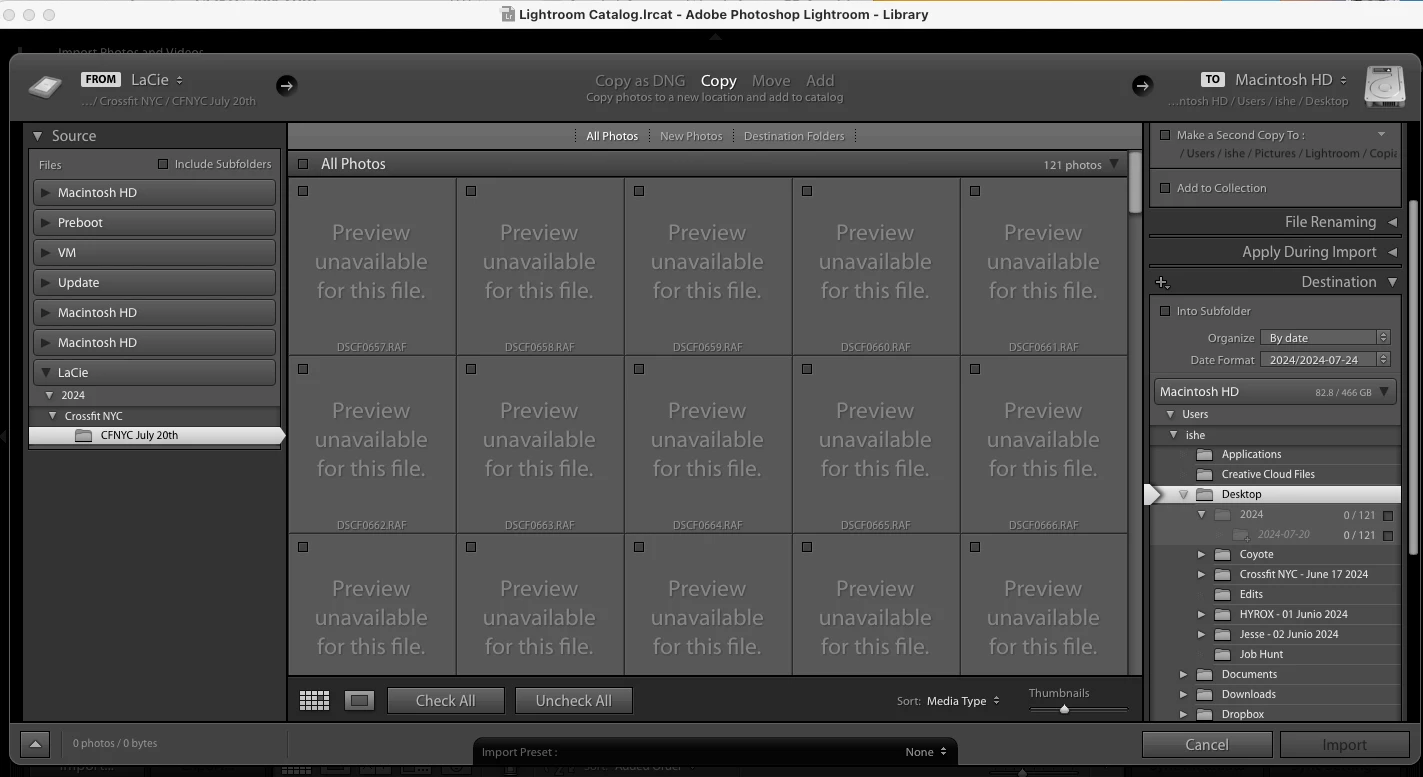Image resolution: width=1423 pixels, height=777 pixels.
Task: Click the Uncheck All button
Action: 573,701
